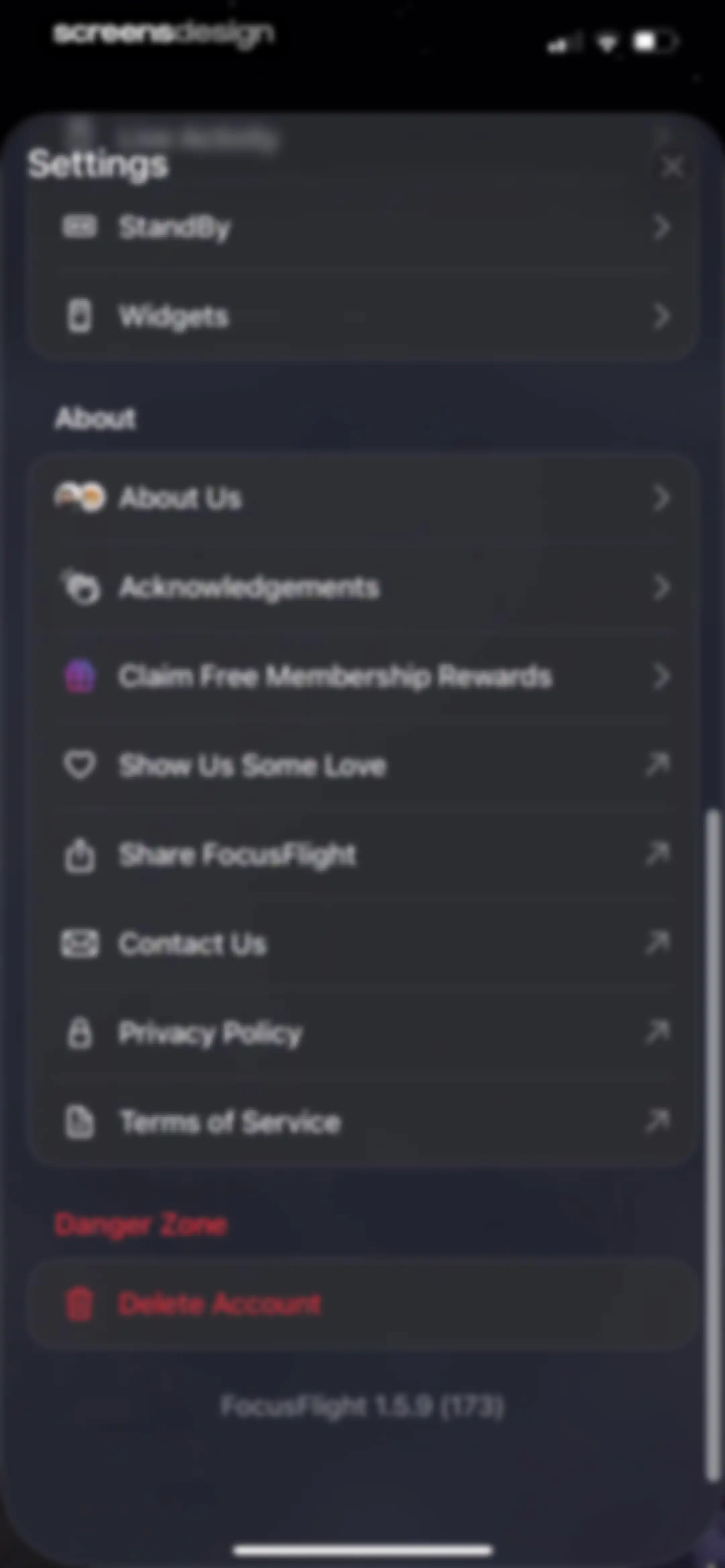Tap the purple gift rewards icon
This screenshot has width=725, height=1568.
click(80, 676)
